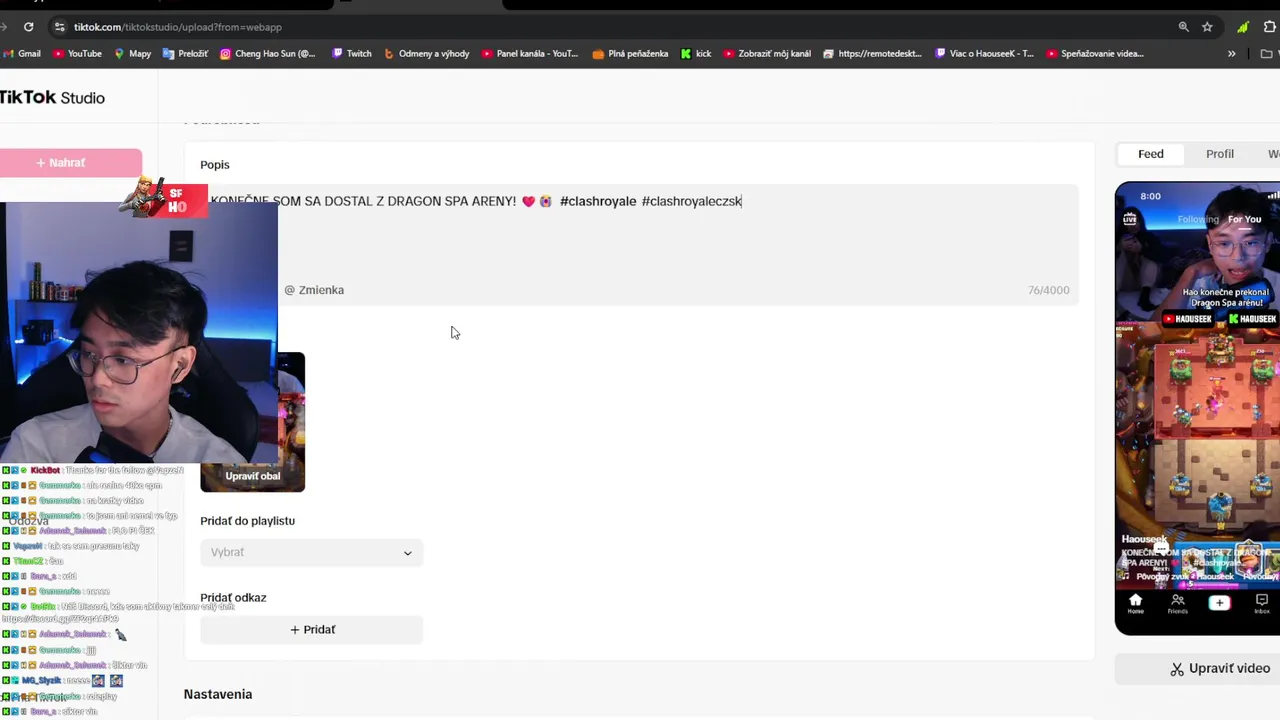Switch preview to the Profil tab
1280x720 pixels.
pyautogui.click(x=1219, y=154)
